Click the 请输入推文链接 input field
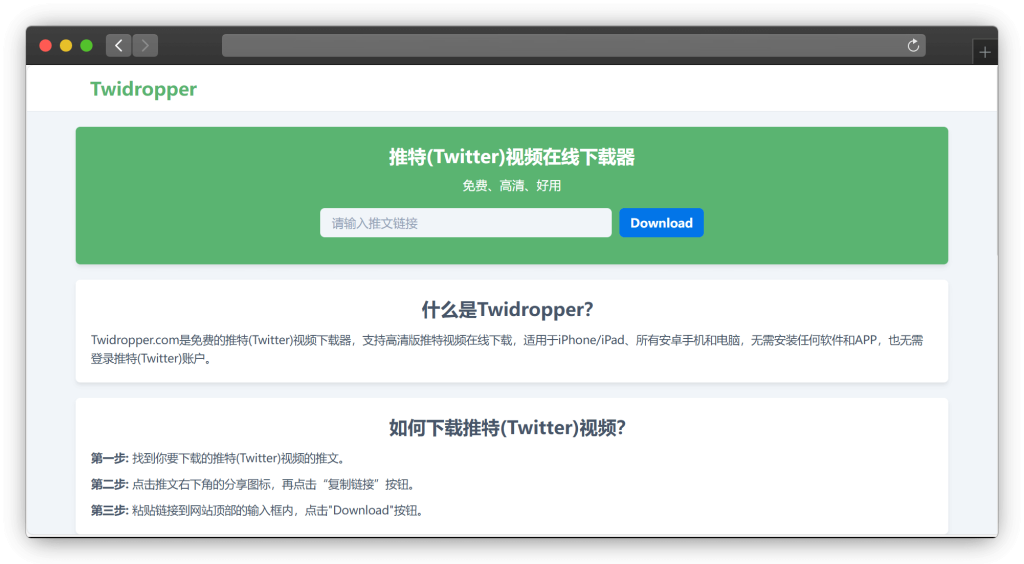The image size is (1024, 564). coord(465,223)
